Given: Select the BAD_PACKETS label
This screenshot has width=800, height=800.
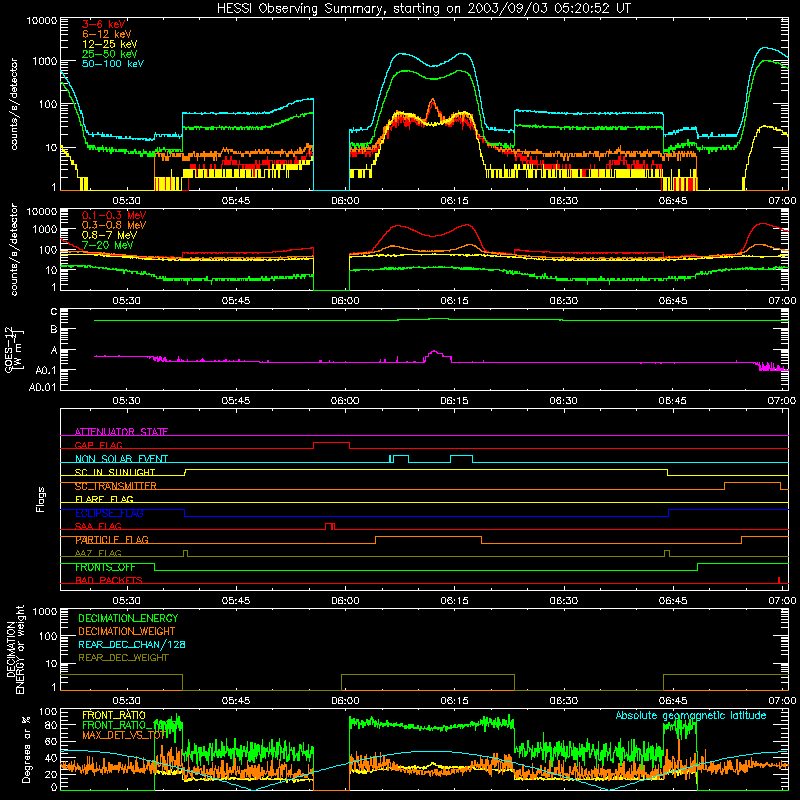Looking at the screenshot, I should pos(109,580).
